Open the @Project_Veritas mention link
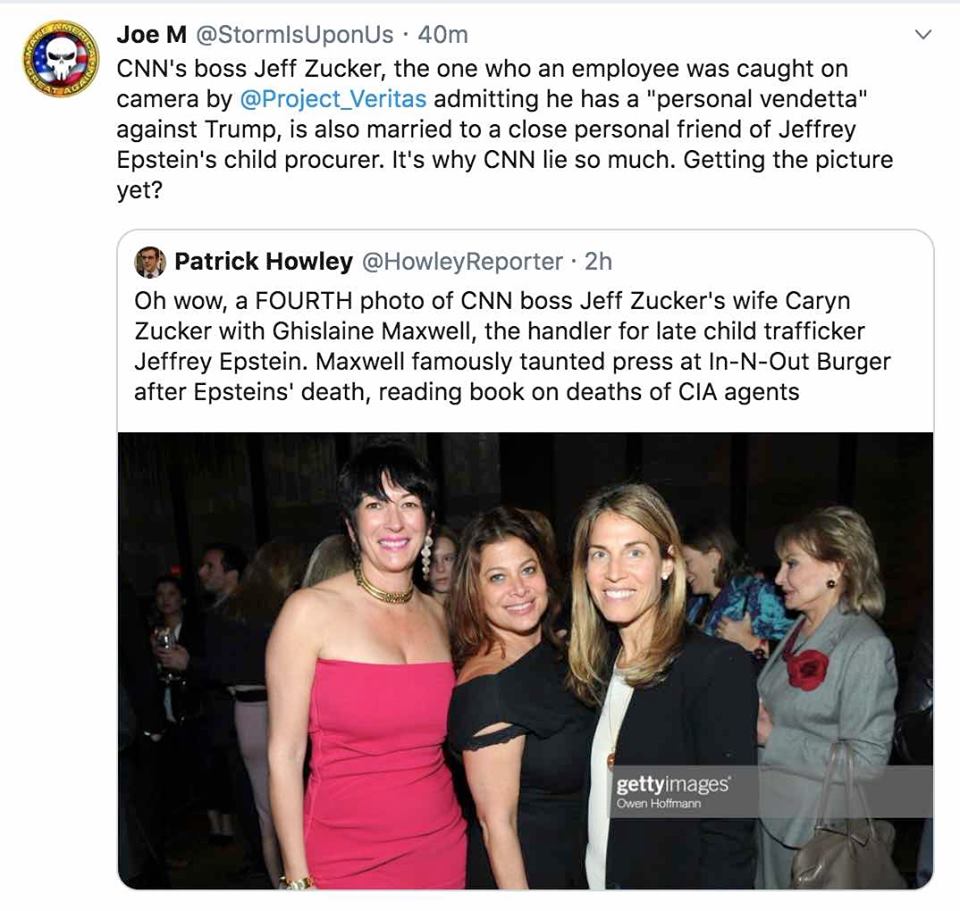This screenshot has width=960, height=911. pyautogui.click(x=333, y=99)
